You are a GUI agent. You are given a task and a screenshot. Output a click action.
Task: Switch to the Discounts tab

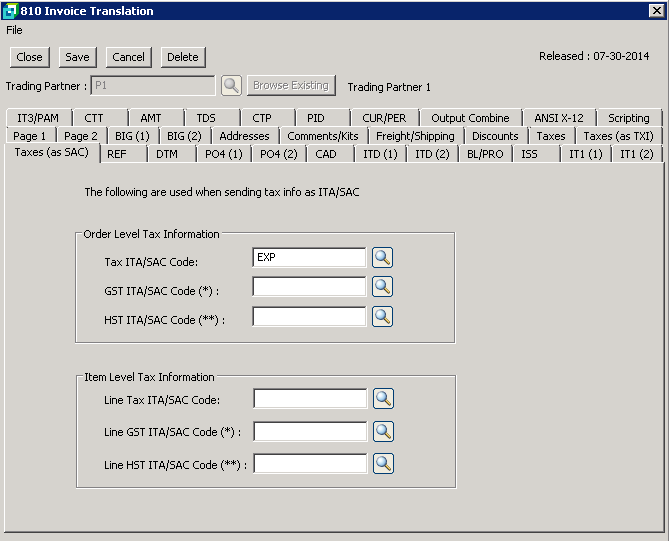(495, 136)
